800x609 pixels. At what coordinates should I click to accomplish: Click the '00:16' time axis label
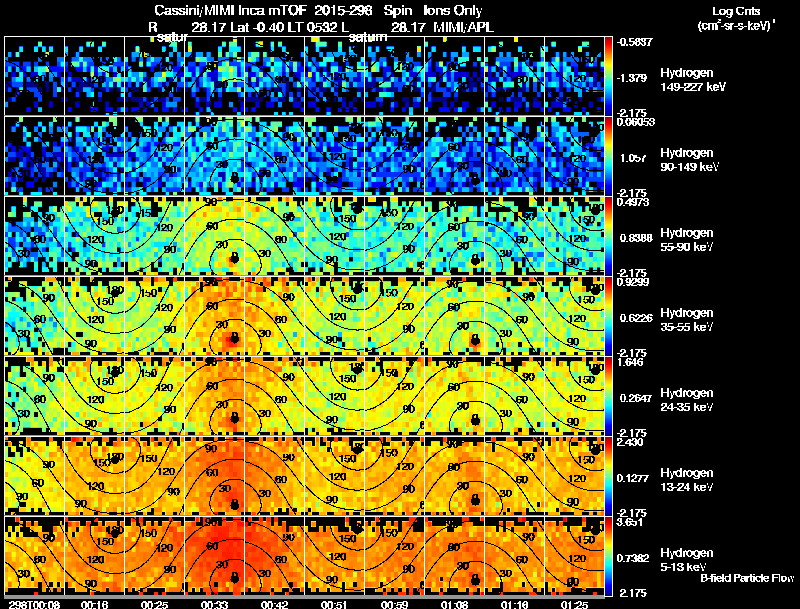coord(94,604)
